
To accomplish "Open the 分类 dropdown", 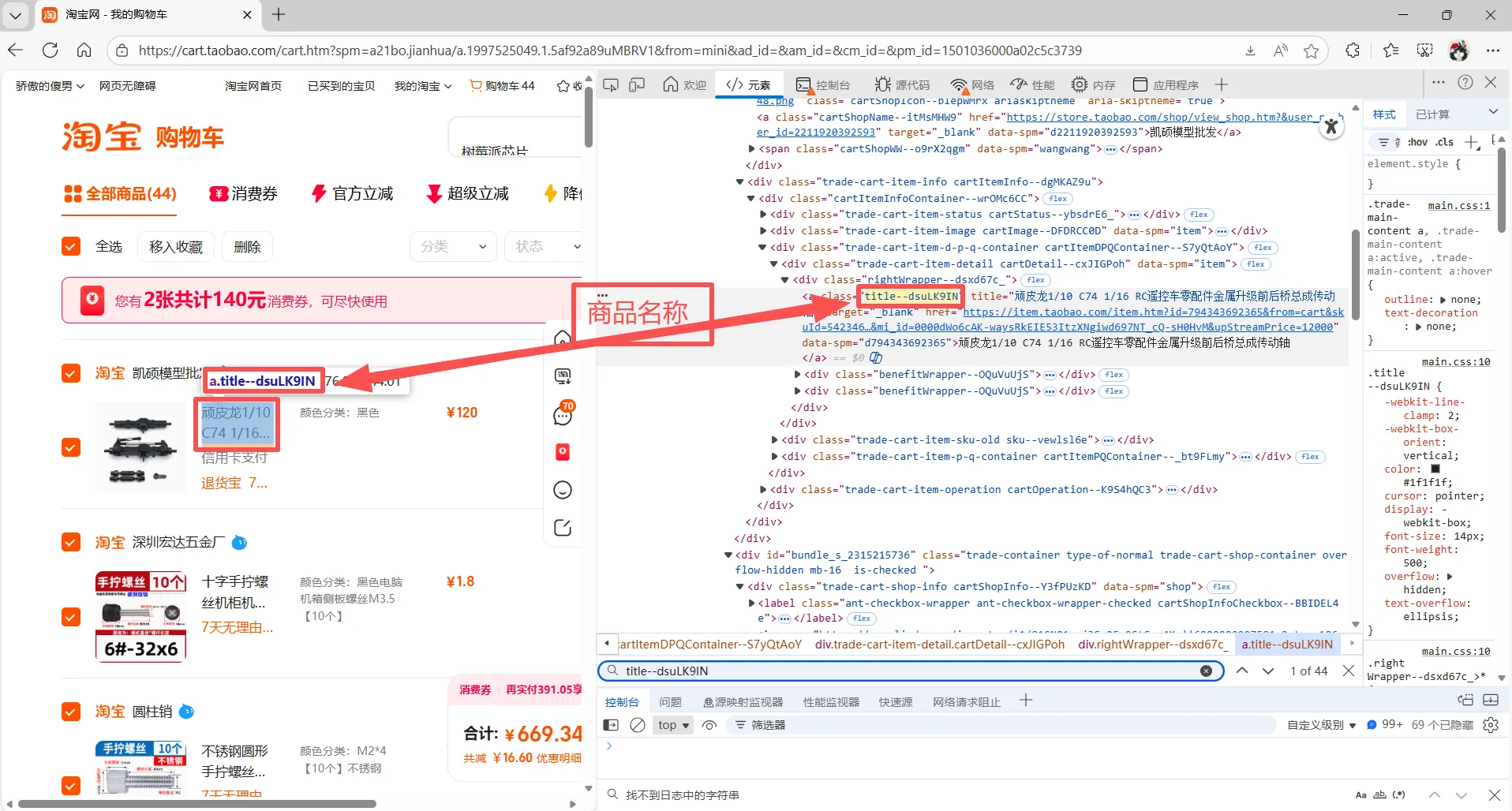I will coord(453,247).
